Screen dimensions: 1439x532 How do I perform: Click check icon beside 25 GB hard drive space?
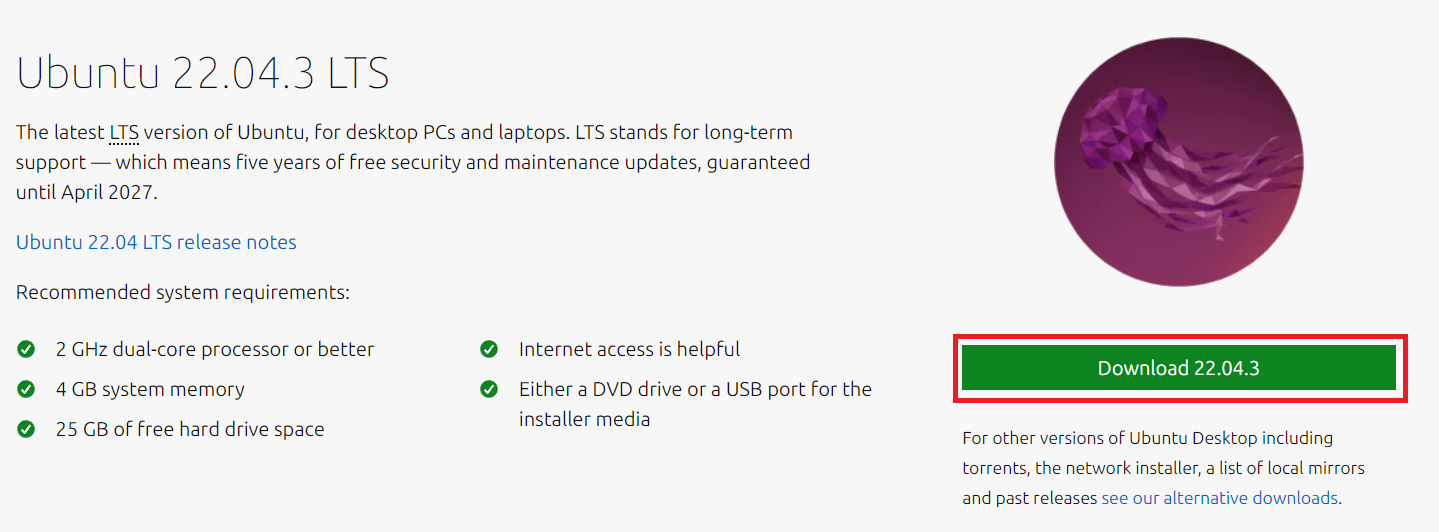(26, 430)
